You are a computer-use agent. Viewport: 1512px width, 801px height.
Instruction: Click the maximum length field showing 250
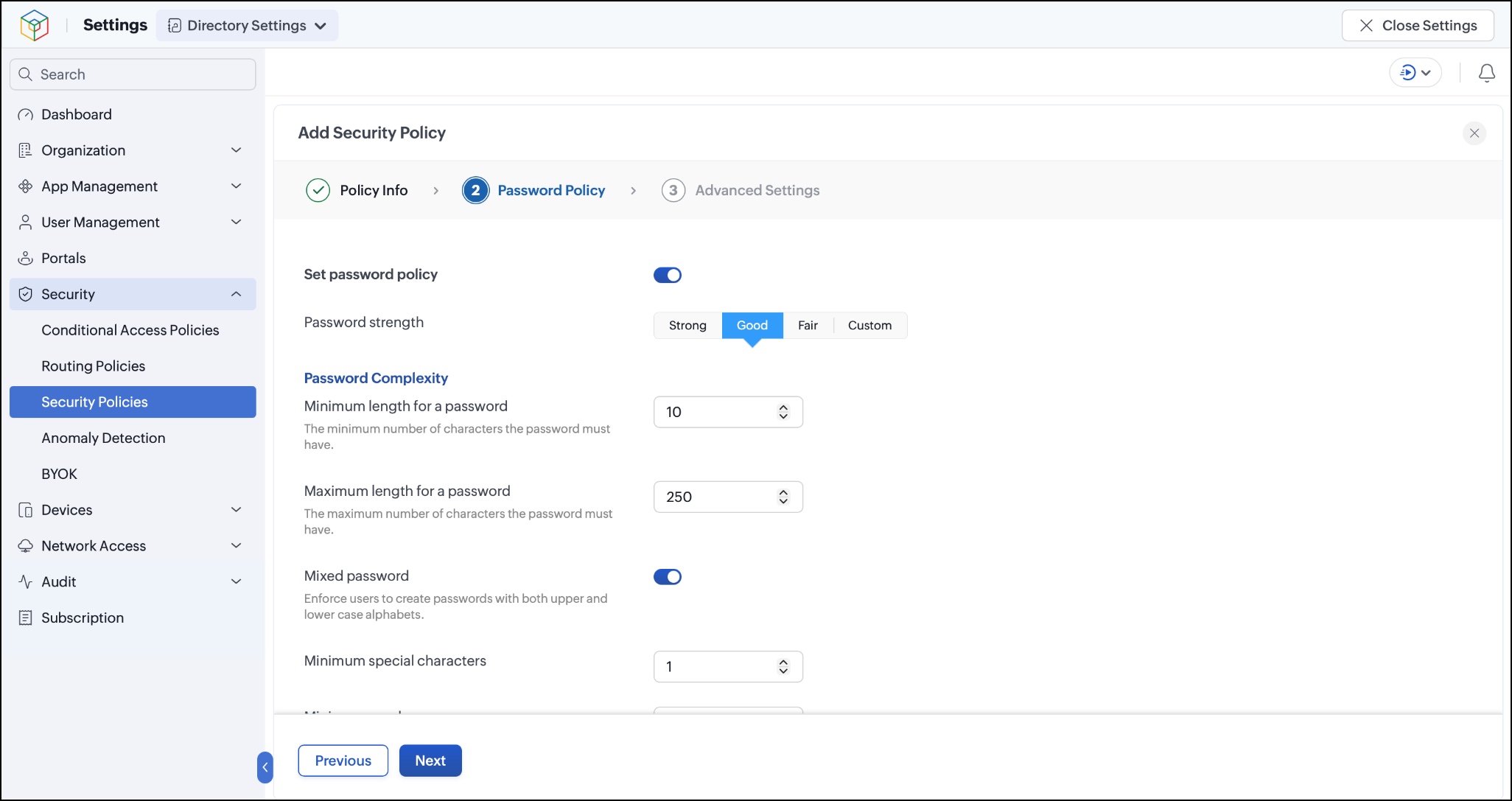(x=728, y=497)
